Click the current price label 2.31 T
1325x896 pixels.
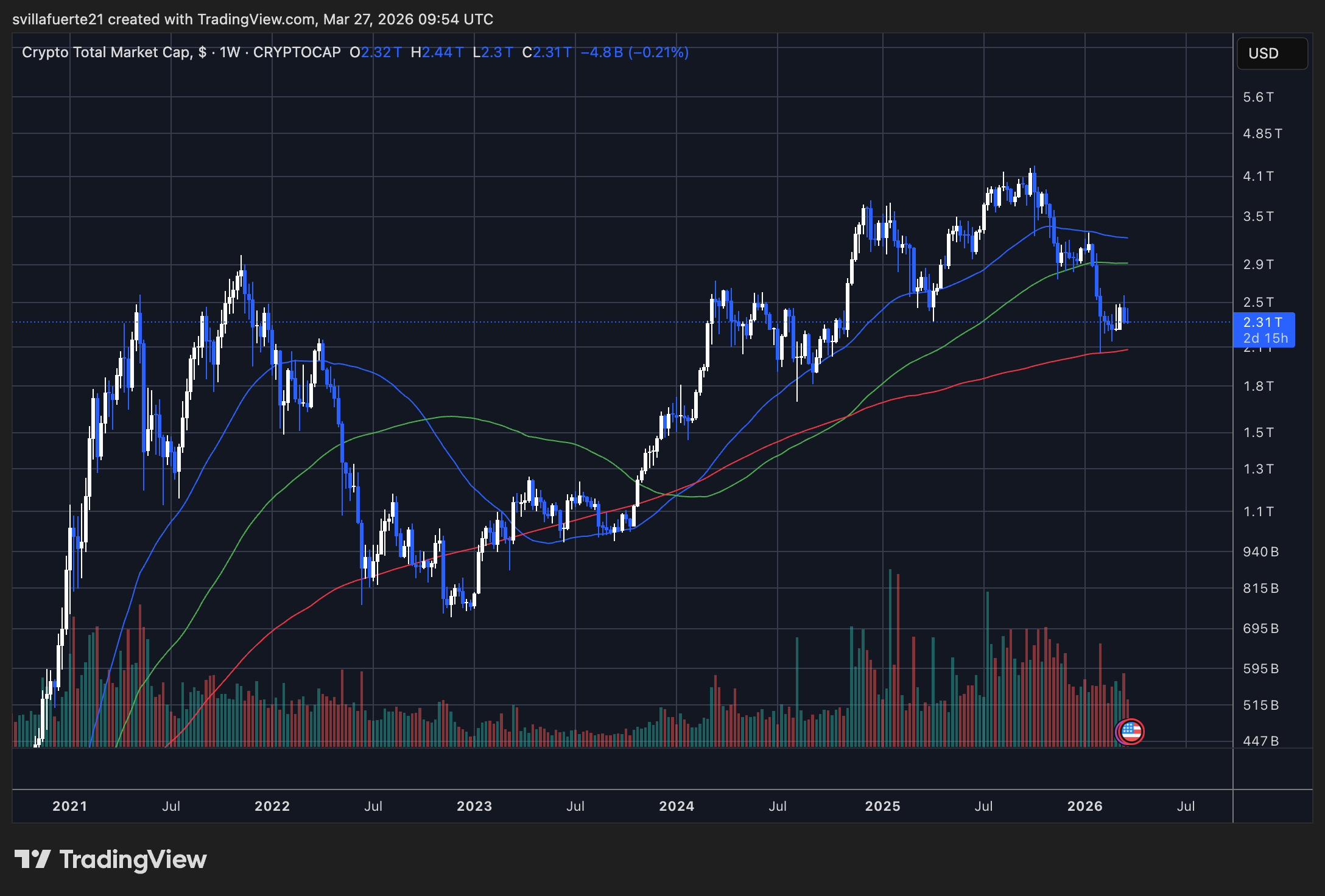pyautogui.click(x=1263, y=323)
